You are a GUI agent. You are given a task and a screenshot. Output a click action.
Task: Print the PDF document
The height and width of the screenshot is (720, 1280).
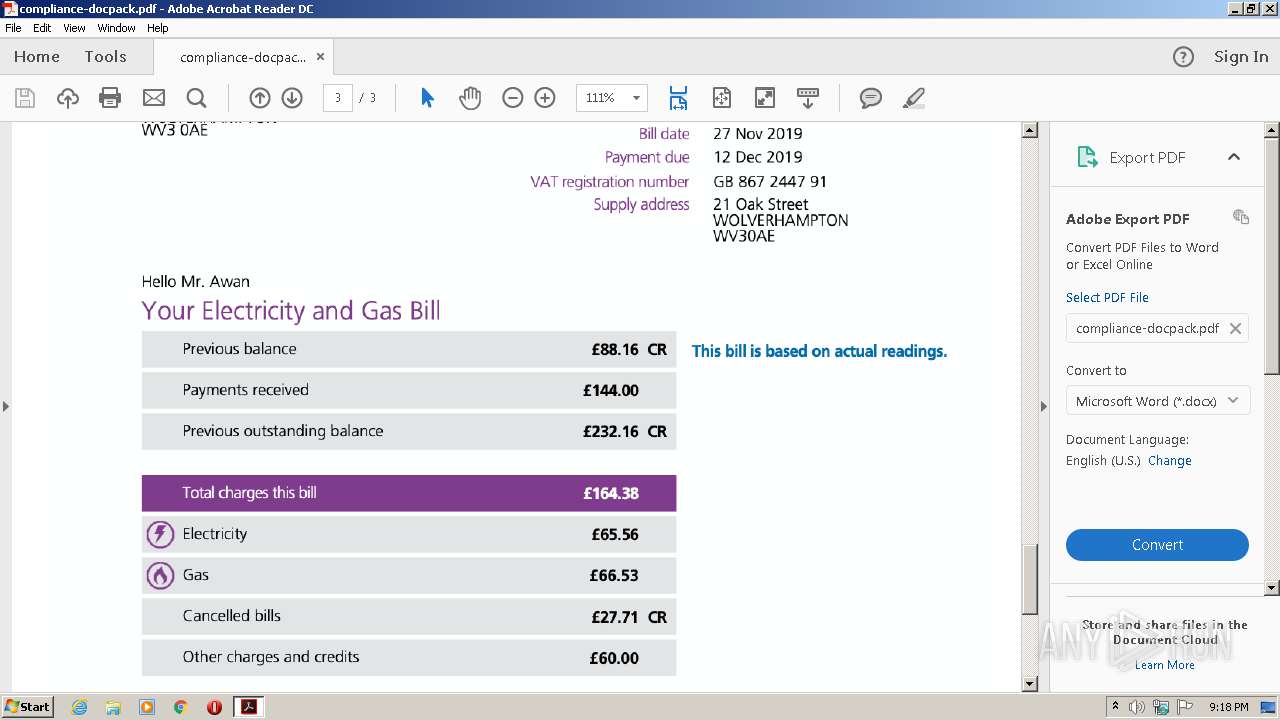tap(110, 98)
